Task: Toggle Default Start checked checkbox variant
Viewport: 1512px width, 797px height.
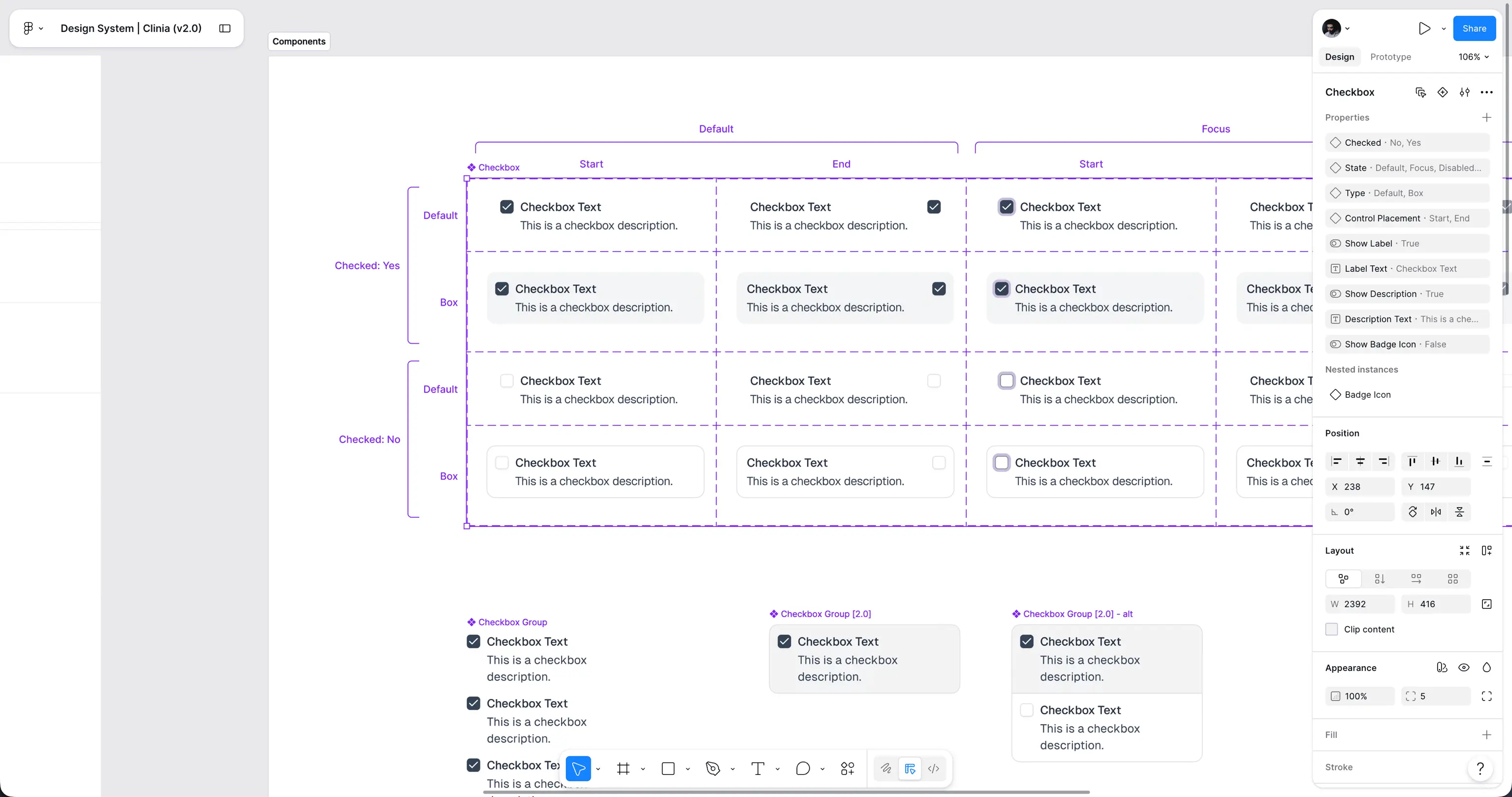Action: coord(506,207)
